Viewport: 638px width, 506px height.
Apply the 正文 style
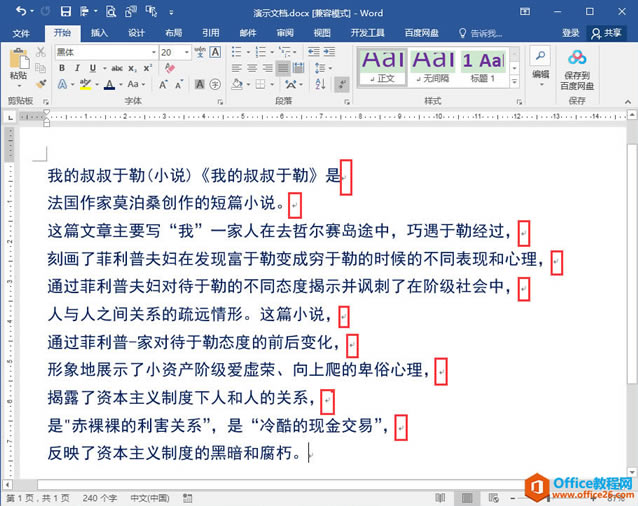pos(382,68)
